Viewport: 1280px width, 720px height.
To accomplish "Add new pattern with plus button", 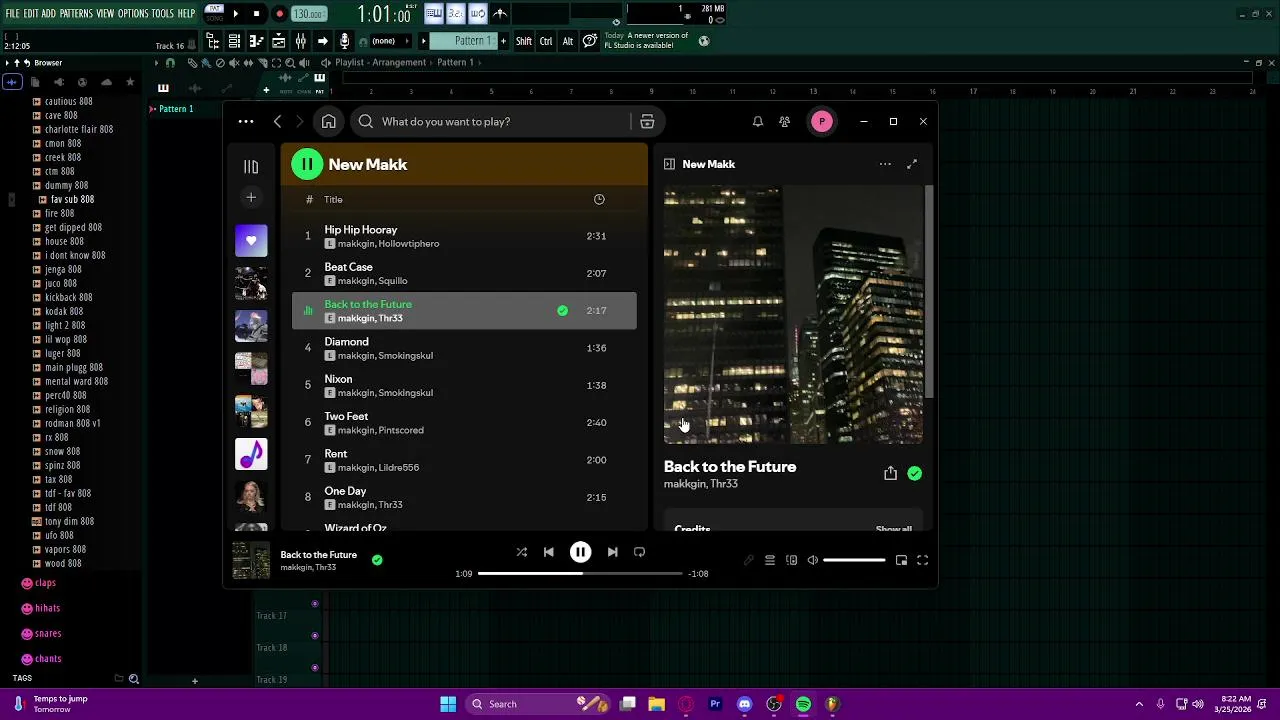I will click(x=504, y=41).
